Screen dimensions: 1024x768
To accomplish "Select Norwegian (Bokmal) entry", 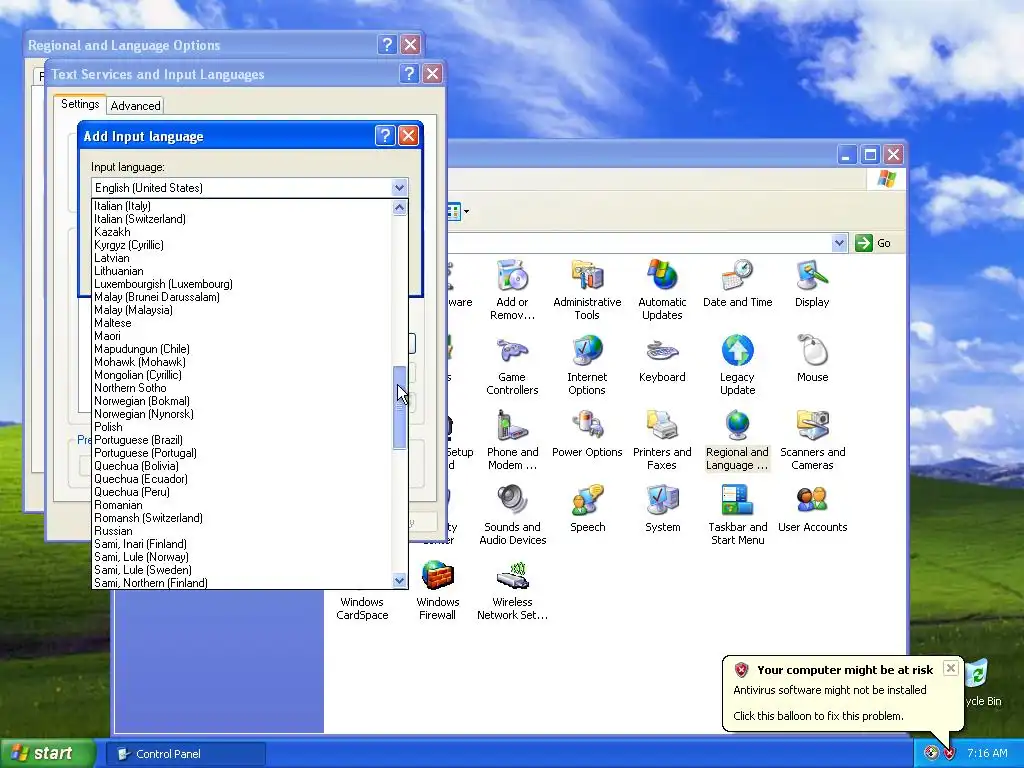I will [242, 401].
